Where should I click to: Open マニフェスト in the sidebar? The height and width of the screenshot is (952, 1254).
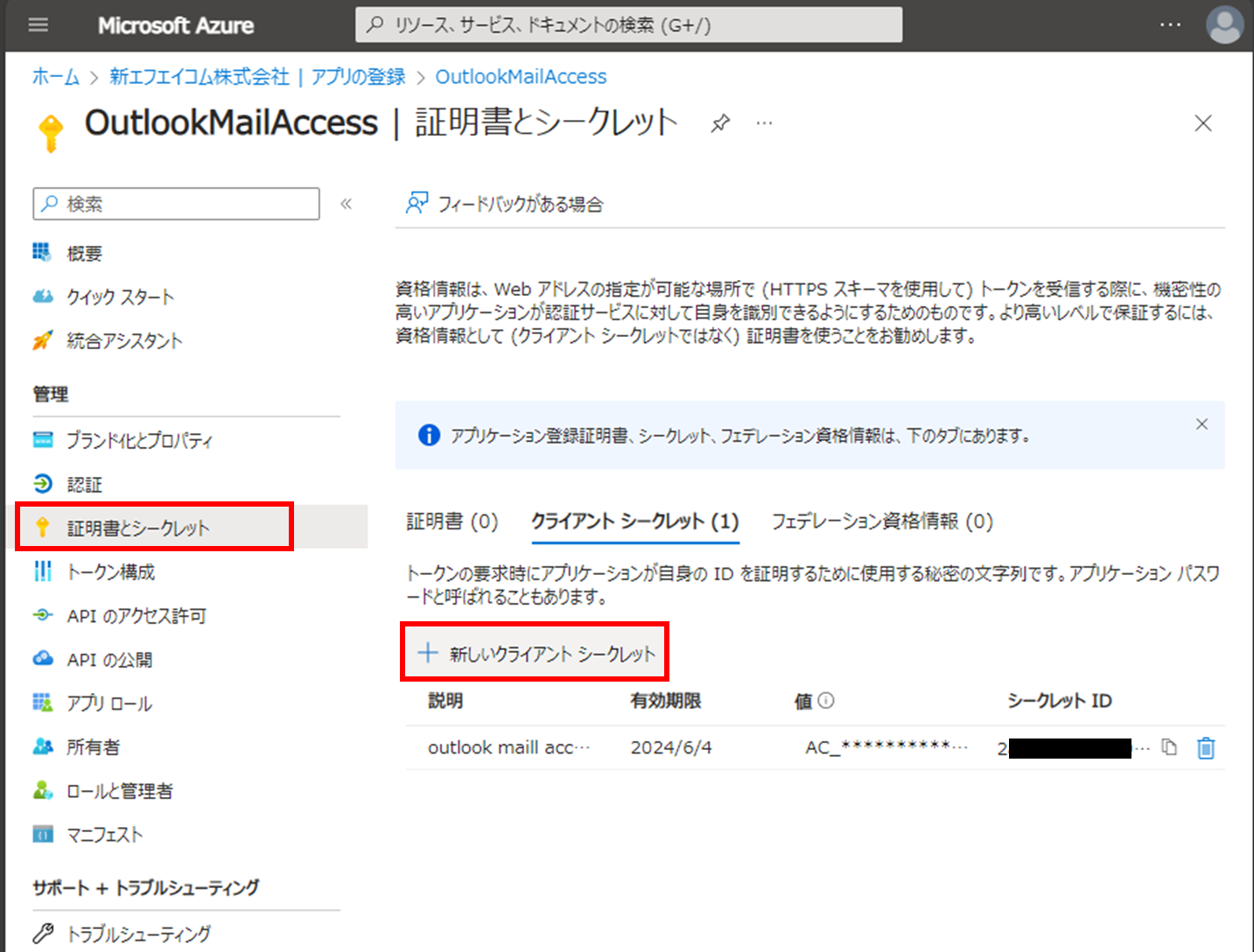pyautogui.click(x=104, y=835)
